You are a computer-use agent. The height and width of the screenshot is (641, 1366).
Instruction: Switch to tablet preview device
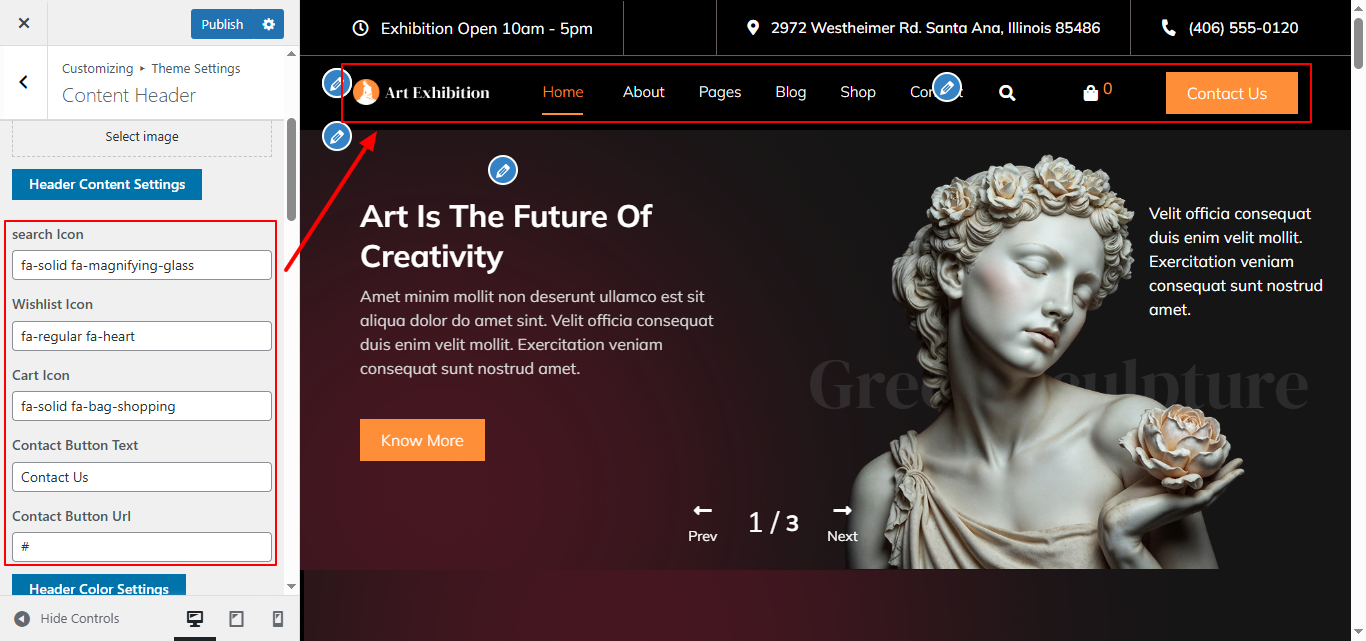point(237,619)
